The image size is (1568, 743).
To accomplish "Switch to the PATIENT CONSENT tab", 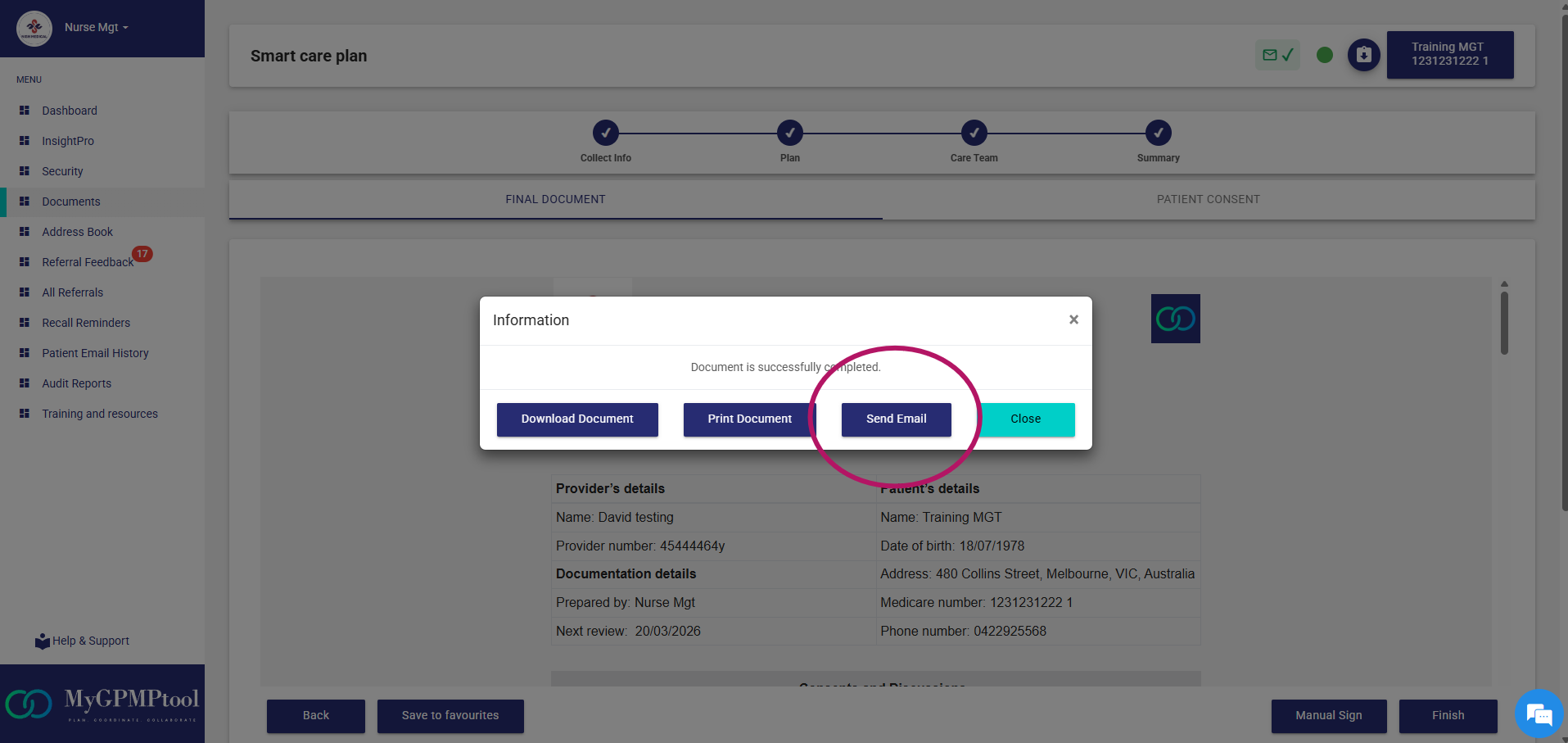I will click(1208, 199).
